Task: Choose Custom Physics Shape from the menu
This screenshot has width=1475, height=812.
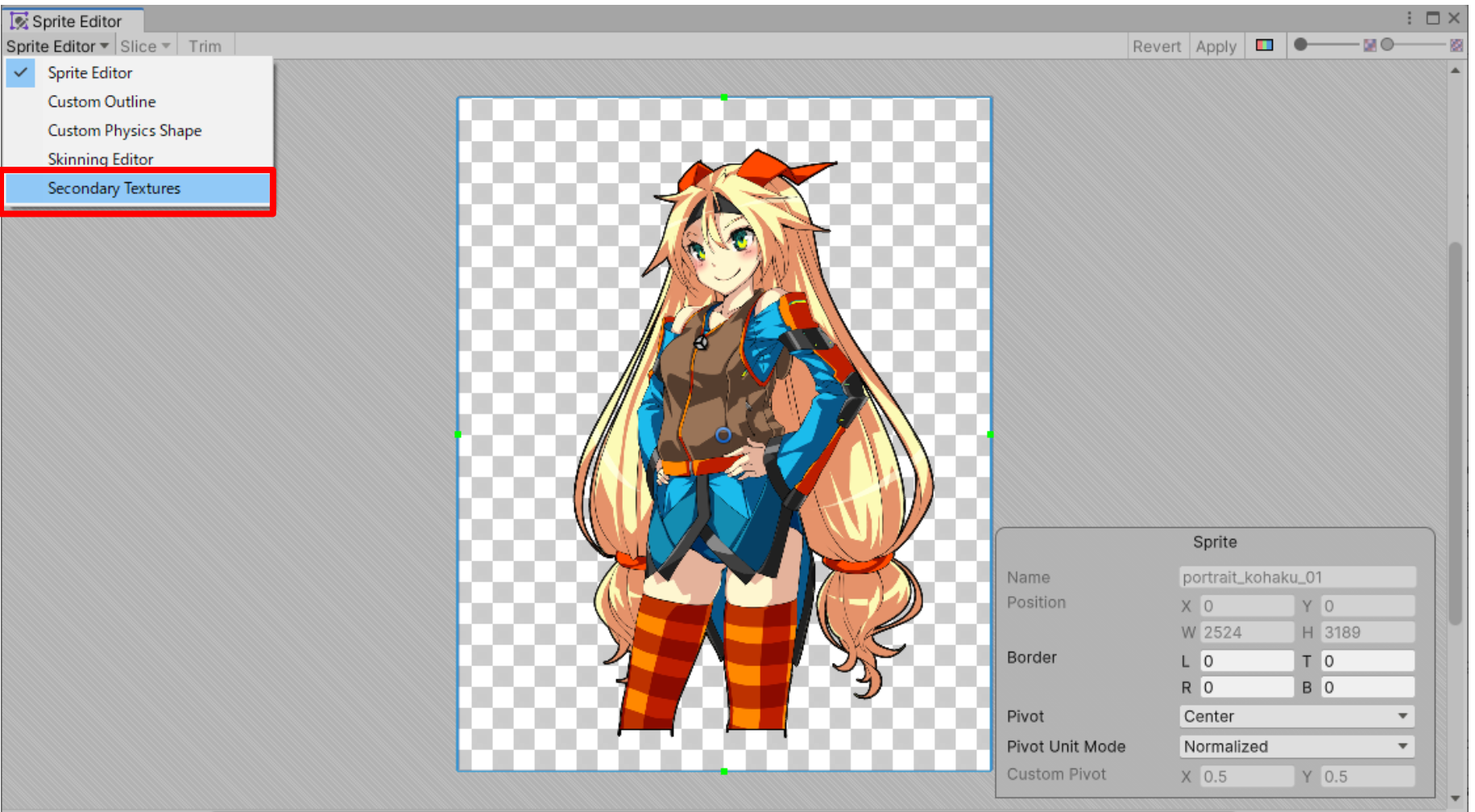Action: click(x=138, y=130)
